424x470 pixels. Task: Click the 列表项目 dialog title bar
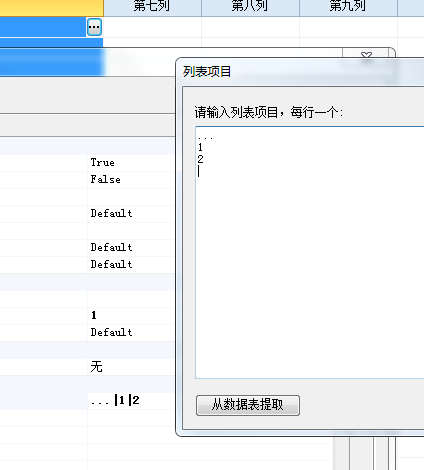tap(300, 72)
